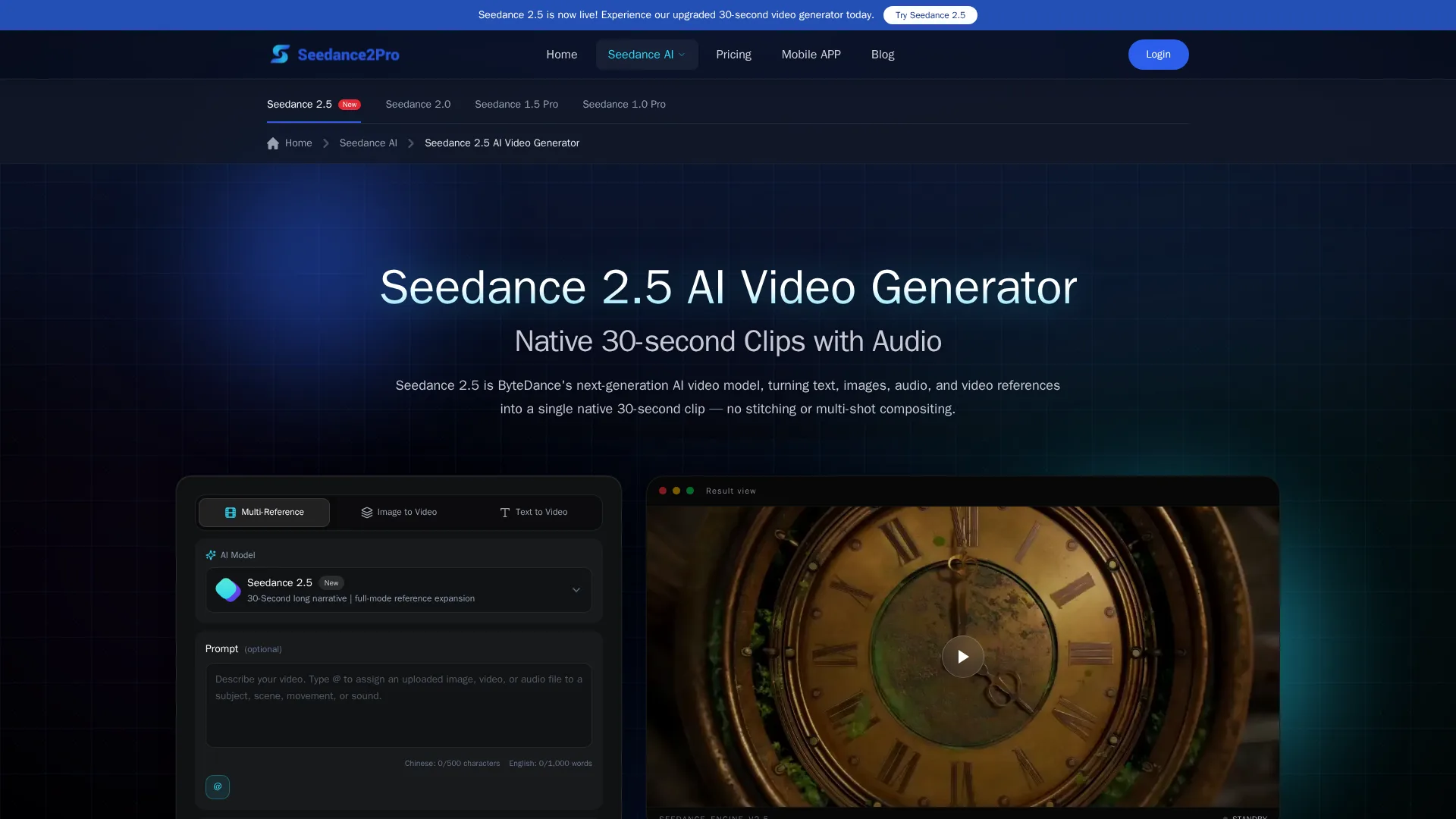The height and width of the screenshot is (819, 1456).
Task: Click the home icon in breadcrumb
Action: [273, 143]
